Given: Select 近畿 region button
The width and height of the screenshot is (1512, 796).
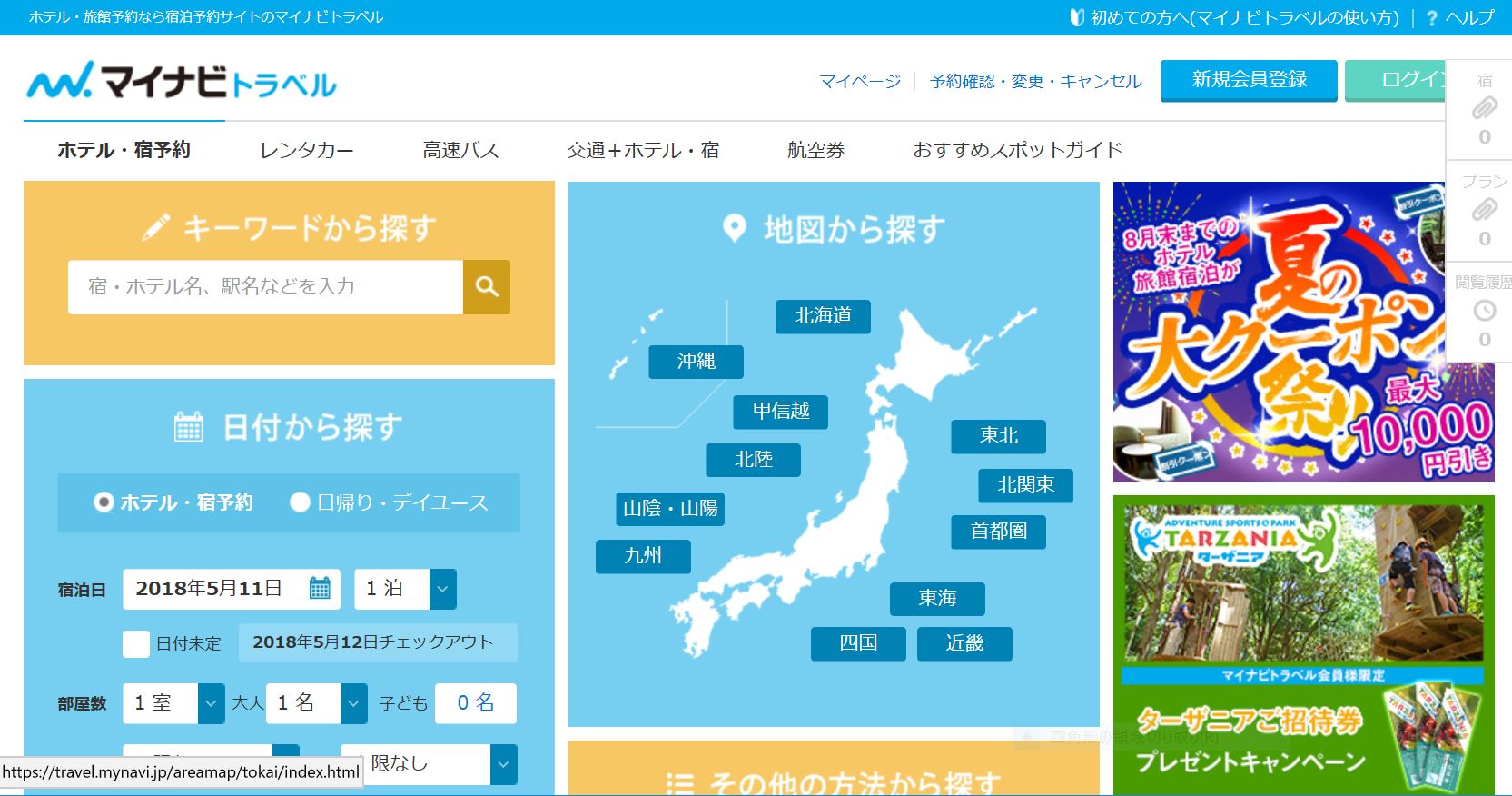Looking at the screenshot, I should click(x=964, y=643).
